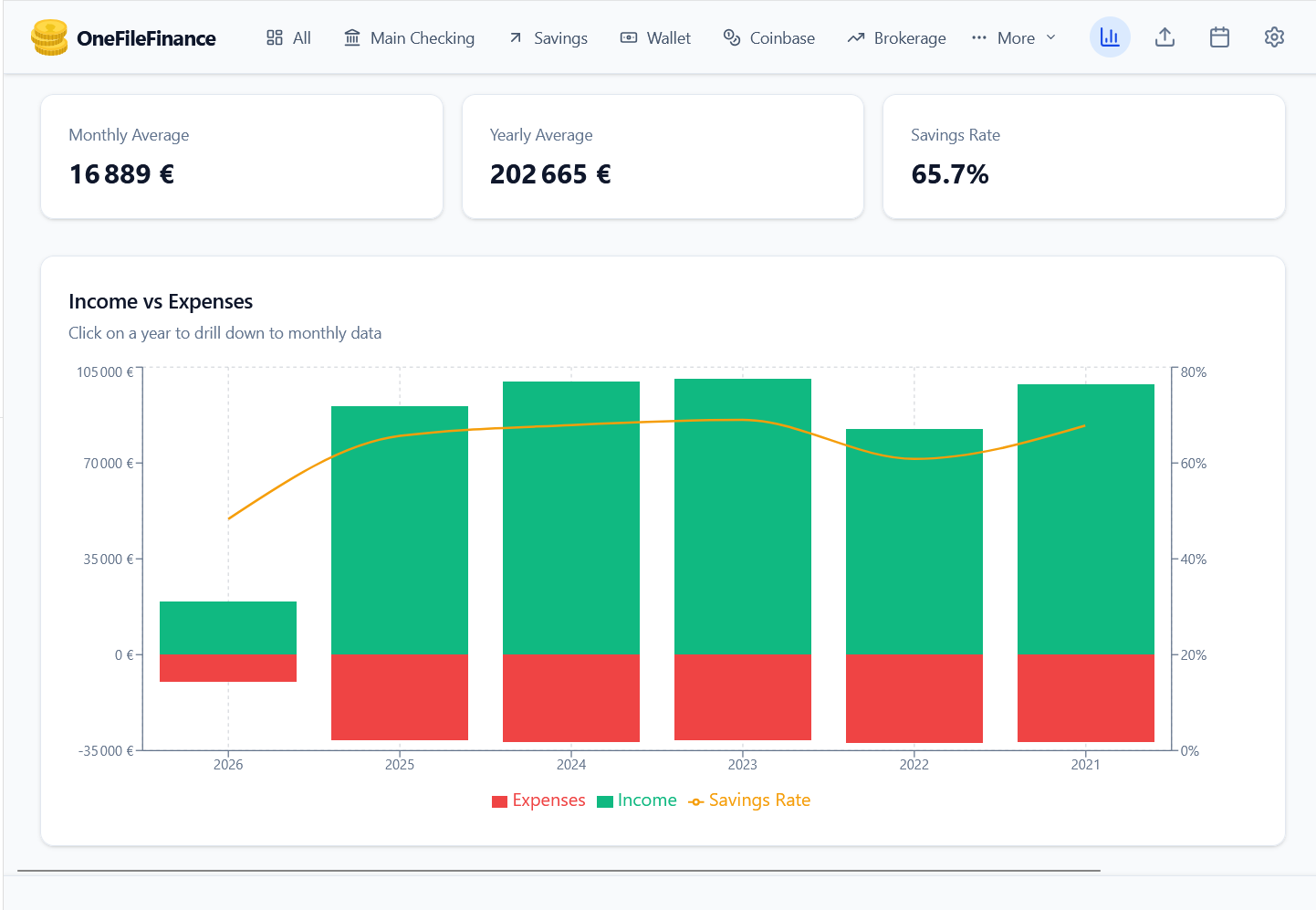Click the Coinbase coins icon
Viewport: 1316px width, 910px height.
click(730, 37)
